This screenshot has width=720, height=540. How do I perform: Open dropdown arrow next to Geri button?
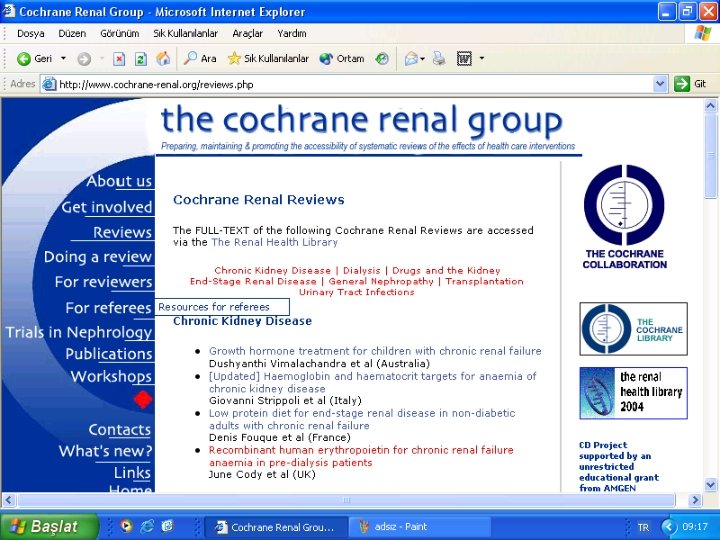click(63, 58)
